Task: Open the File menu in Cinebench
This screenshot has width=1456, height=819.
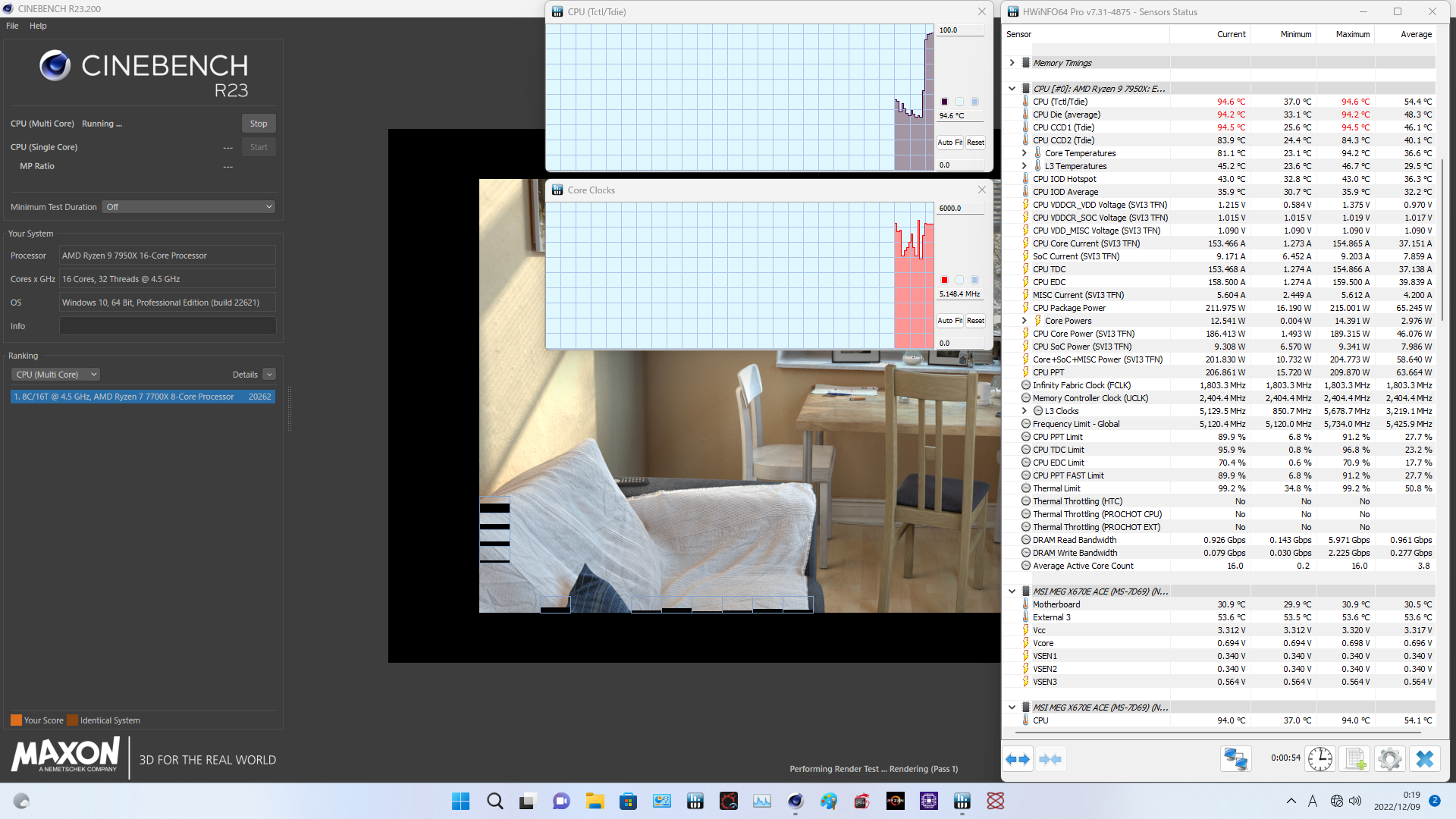Action: pyautogui.click(x=12, y=26)
